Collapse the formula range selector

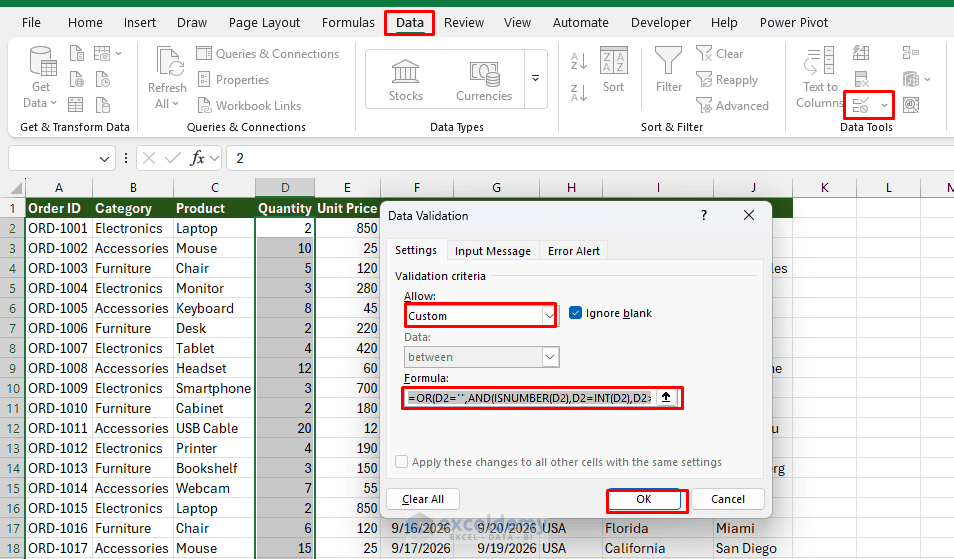666,397
